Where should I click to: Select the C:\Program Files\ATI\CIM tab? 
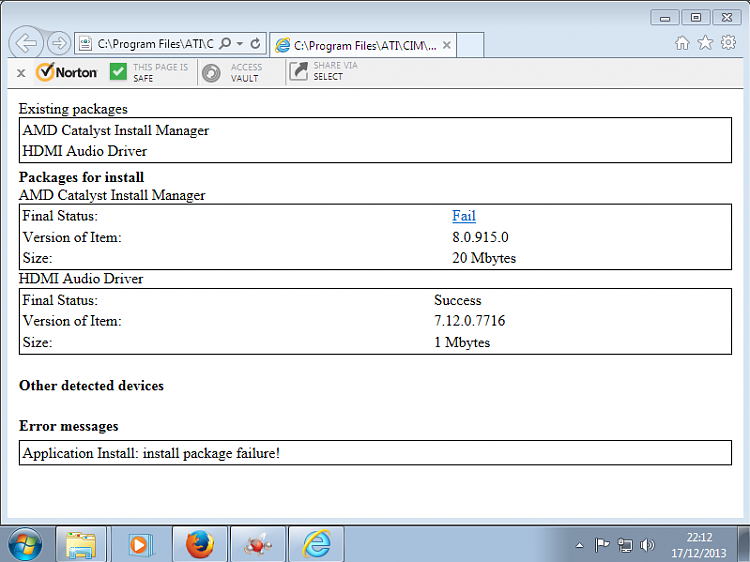coord(363,45)
